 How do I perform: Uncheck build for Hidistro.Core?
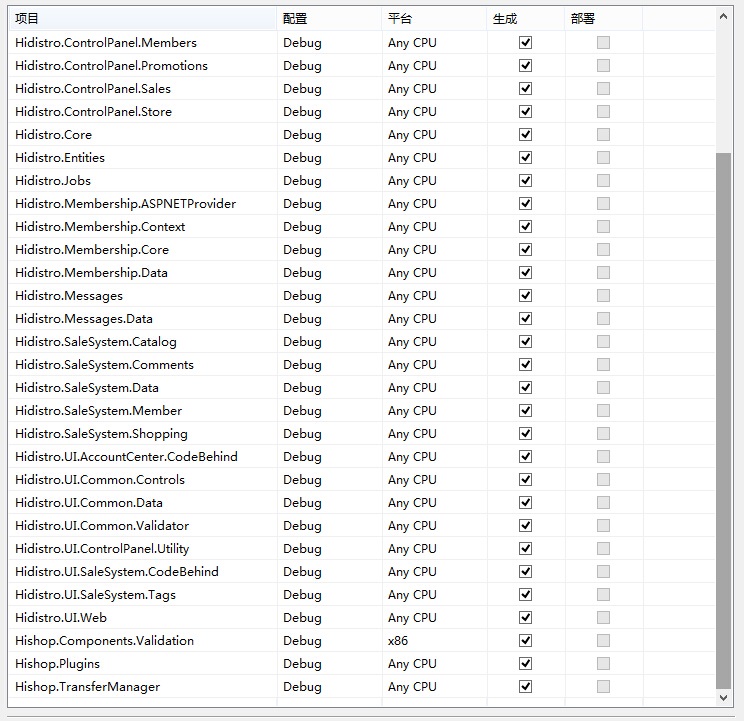click(525, 135)
